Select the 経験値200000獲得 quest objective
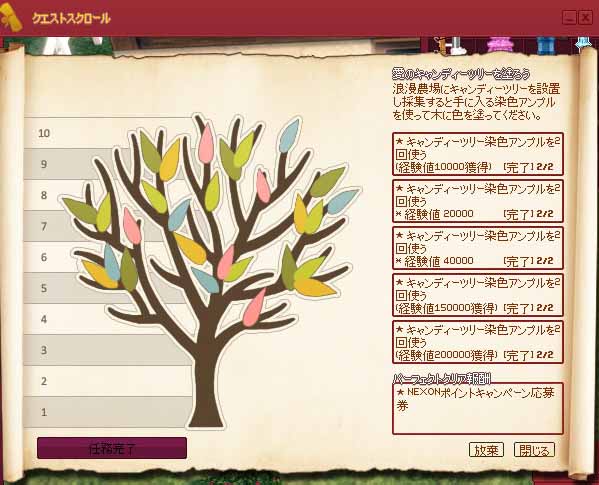The width and height of the screenshot is (599, 485). [478, 342]
